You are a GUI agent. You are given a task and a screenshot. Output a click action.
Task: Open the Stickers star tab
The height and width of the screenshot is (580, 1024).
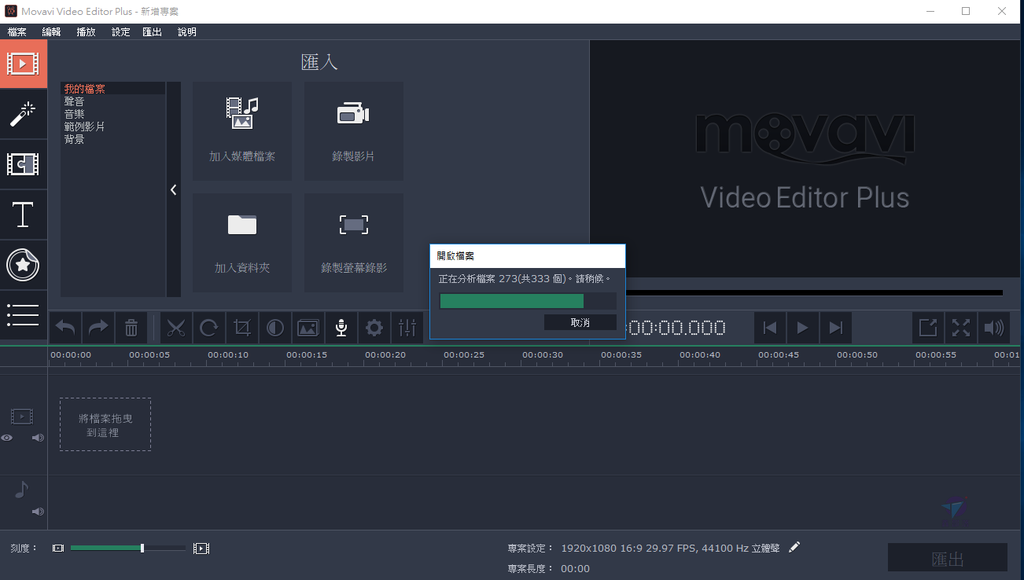coord(23,265)
